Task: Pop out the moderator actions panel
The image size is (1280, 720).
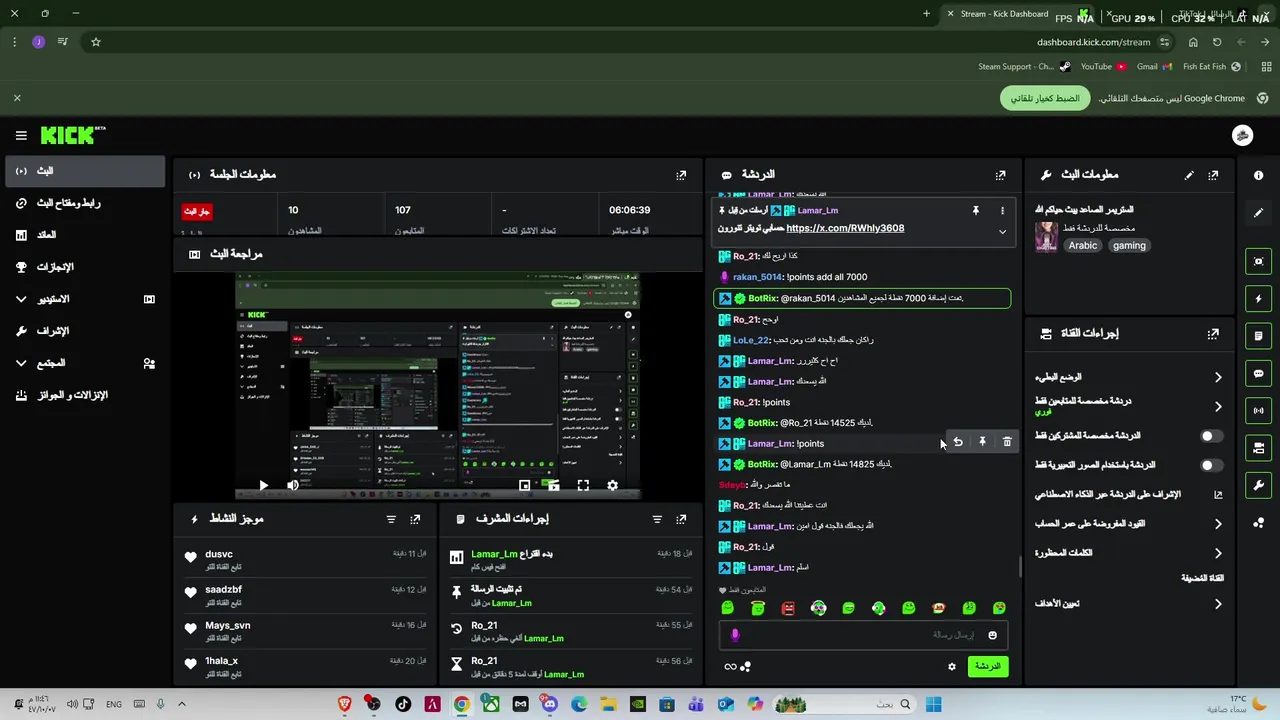Action: tap(681, 519)
